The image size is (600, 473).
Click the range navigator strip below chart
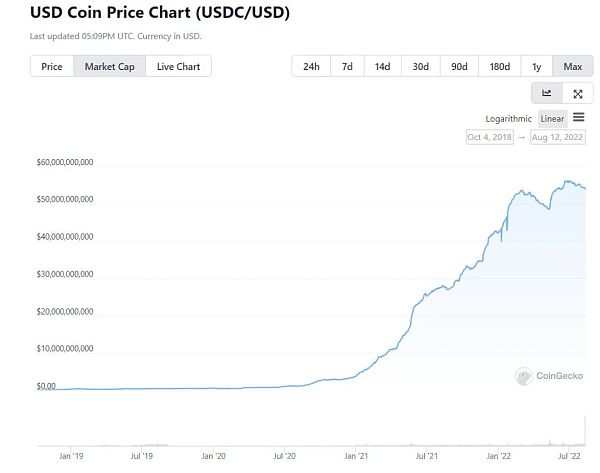(x=310, y=441)
